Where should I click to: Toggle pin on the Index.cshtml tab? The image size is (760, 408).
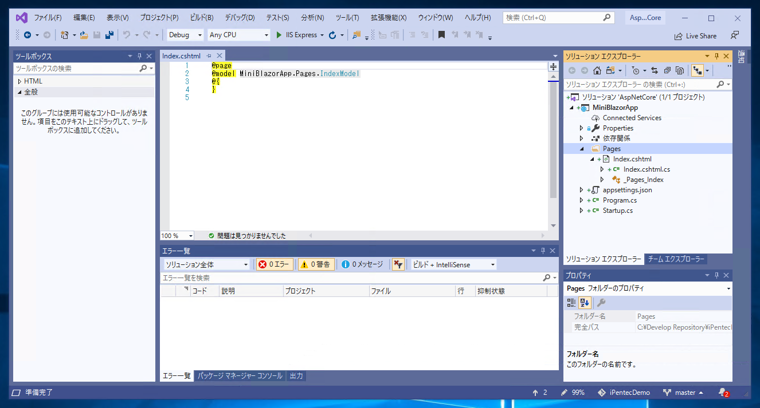point(209,56)
